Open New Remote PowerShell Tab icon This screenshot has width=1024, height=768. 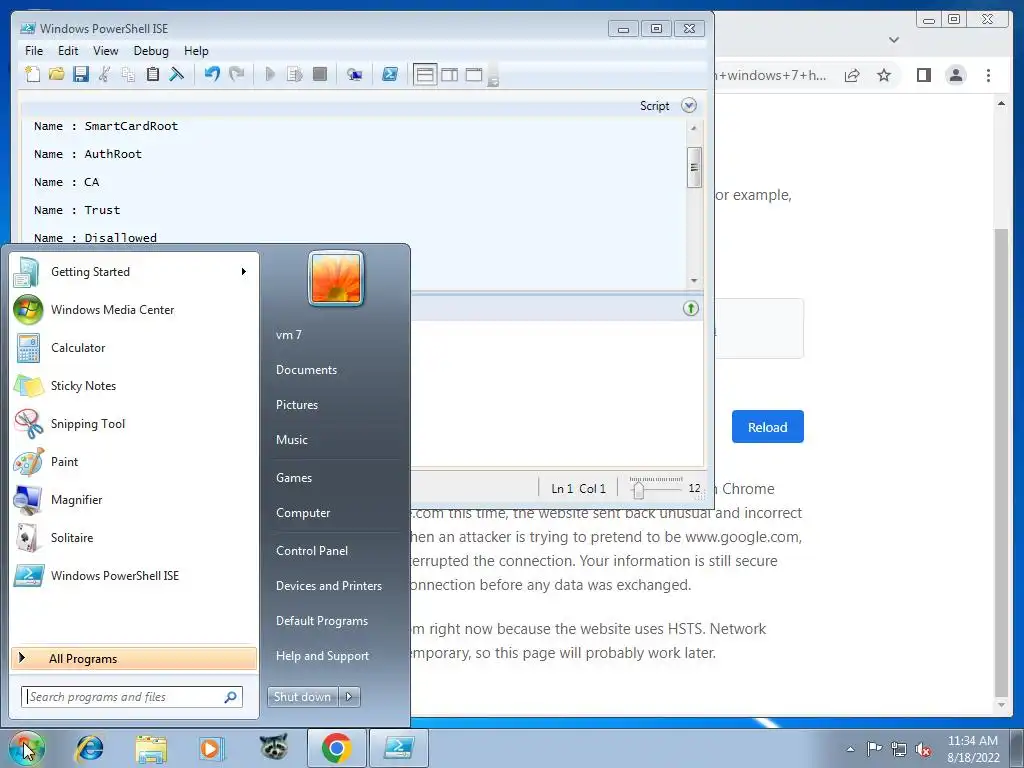(355, 74)
